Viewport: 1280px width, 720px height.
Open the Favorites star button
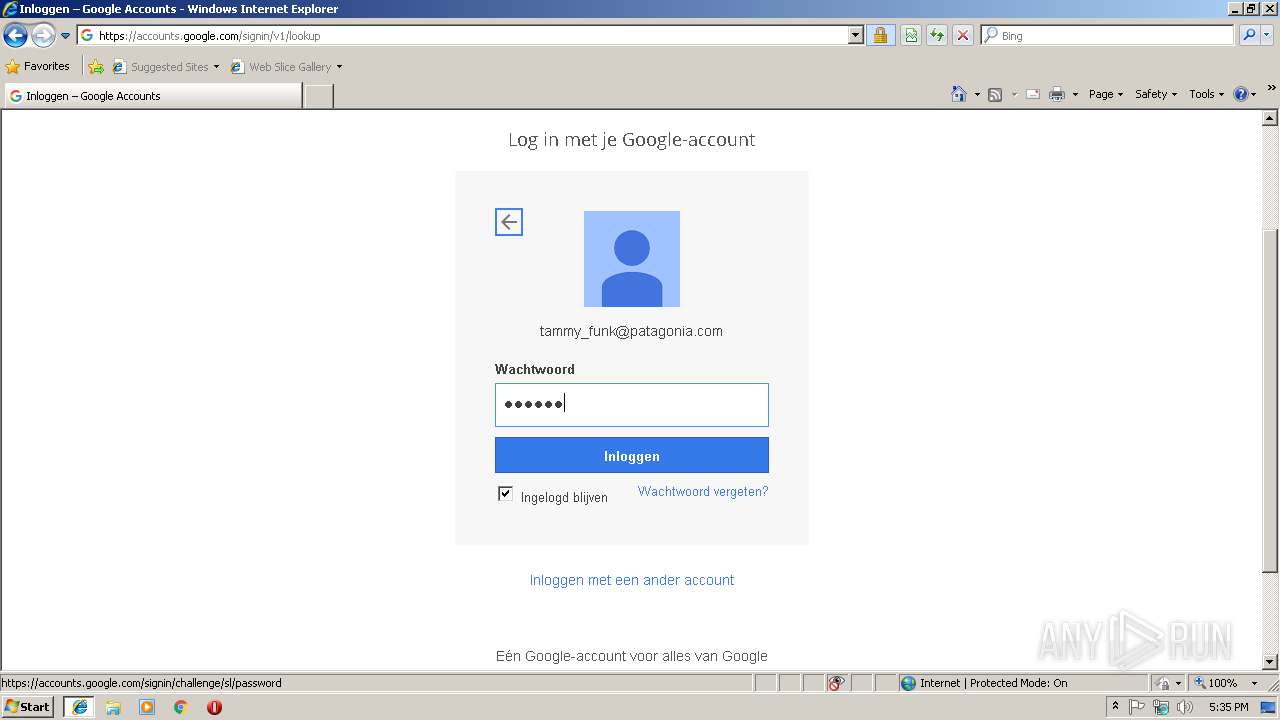(38, 66)
